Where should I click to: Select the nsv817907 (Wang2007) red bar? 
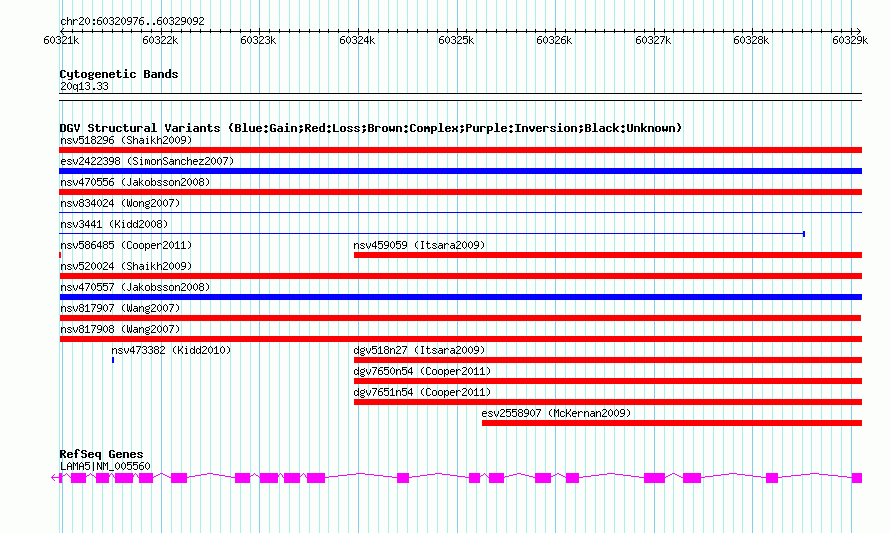pyautogui.click(x=460, y=318)
